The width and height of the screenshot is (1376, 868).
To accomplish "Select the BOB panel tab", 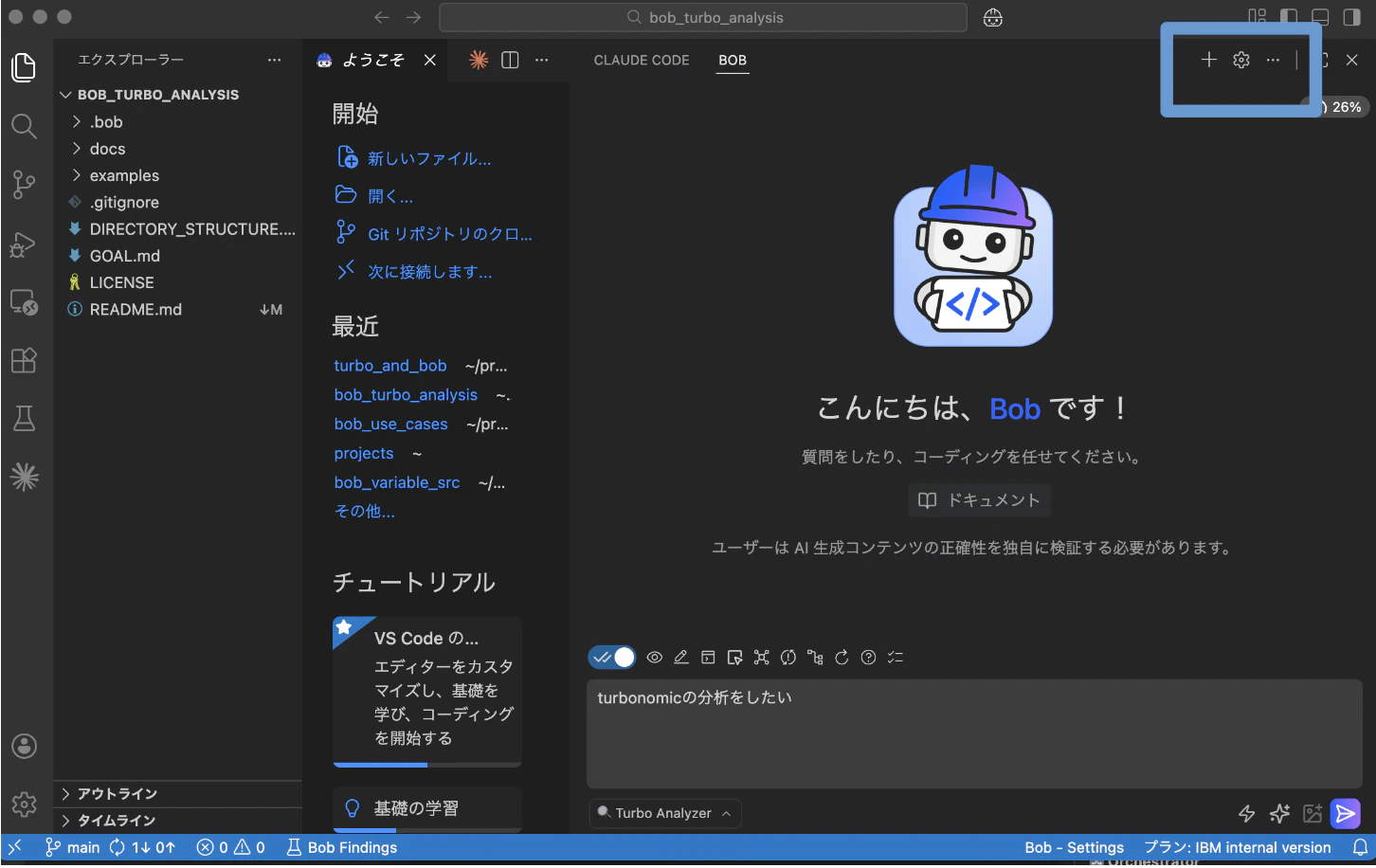I will tap(733, 60).
